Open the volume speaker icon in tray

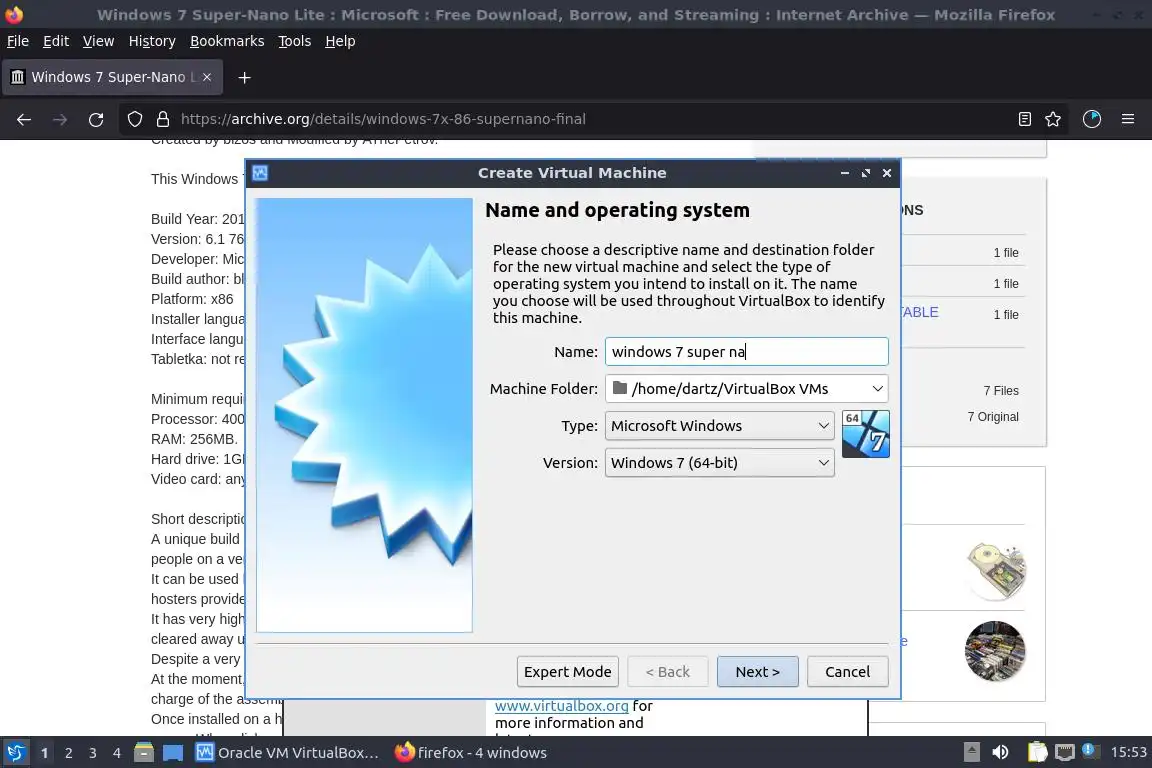(x=1000, y=752)
